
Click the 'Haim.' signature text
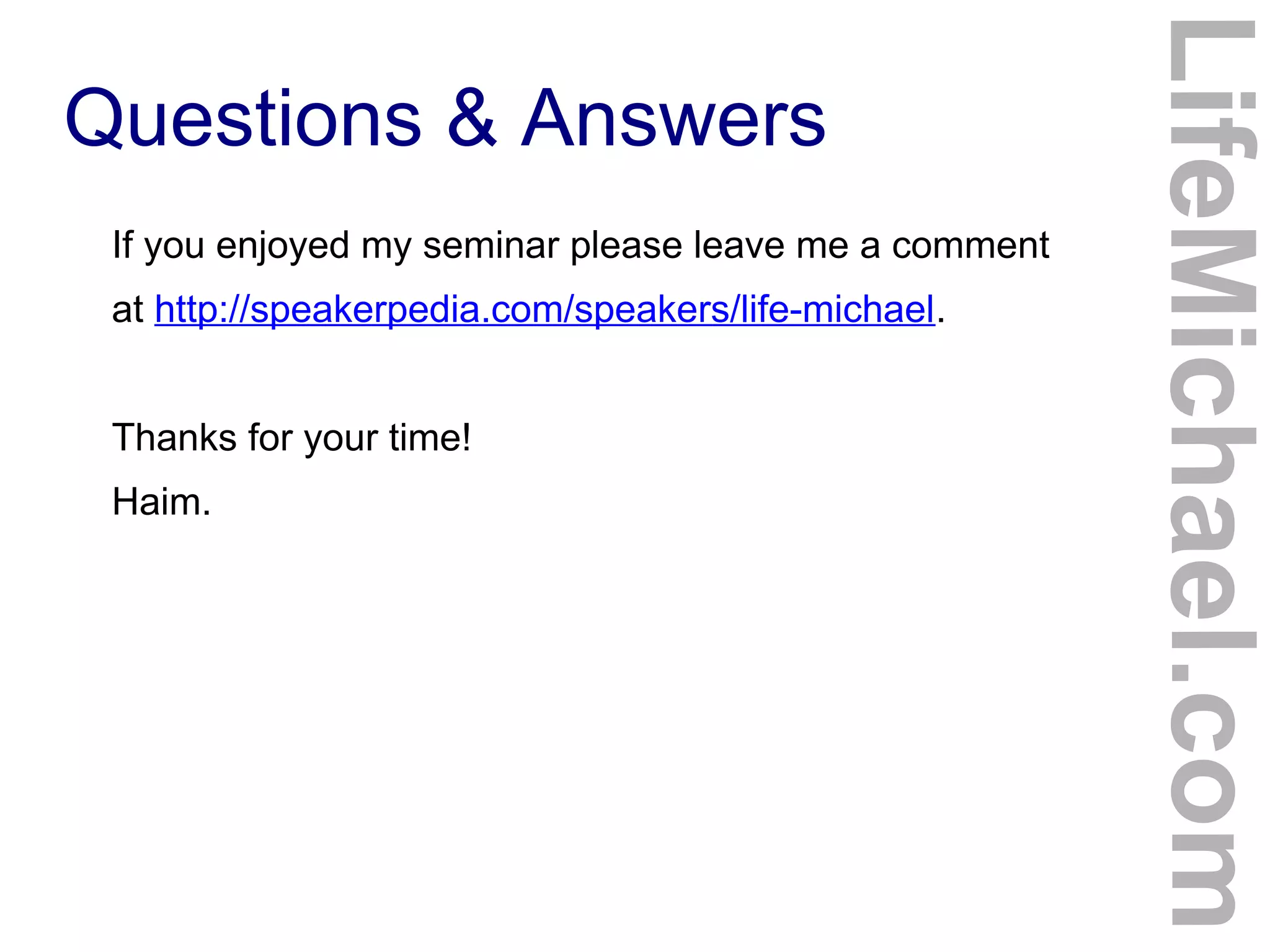point(161,502)
